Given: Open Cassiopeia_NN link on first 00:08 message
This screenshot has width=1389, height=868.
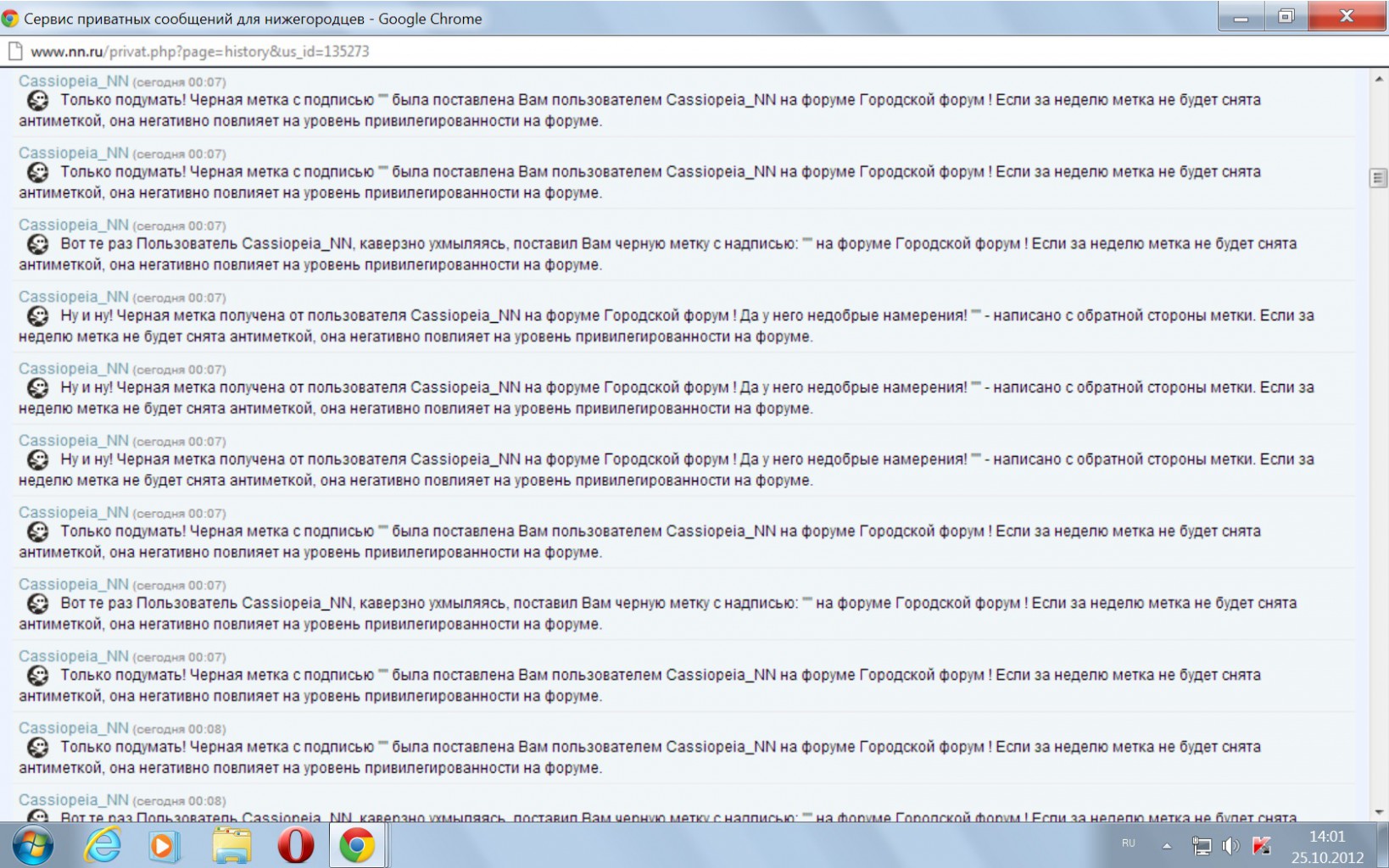Looking at the screenshot, I should coord(74,728).
